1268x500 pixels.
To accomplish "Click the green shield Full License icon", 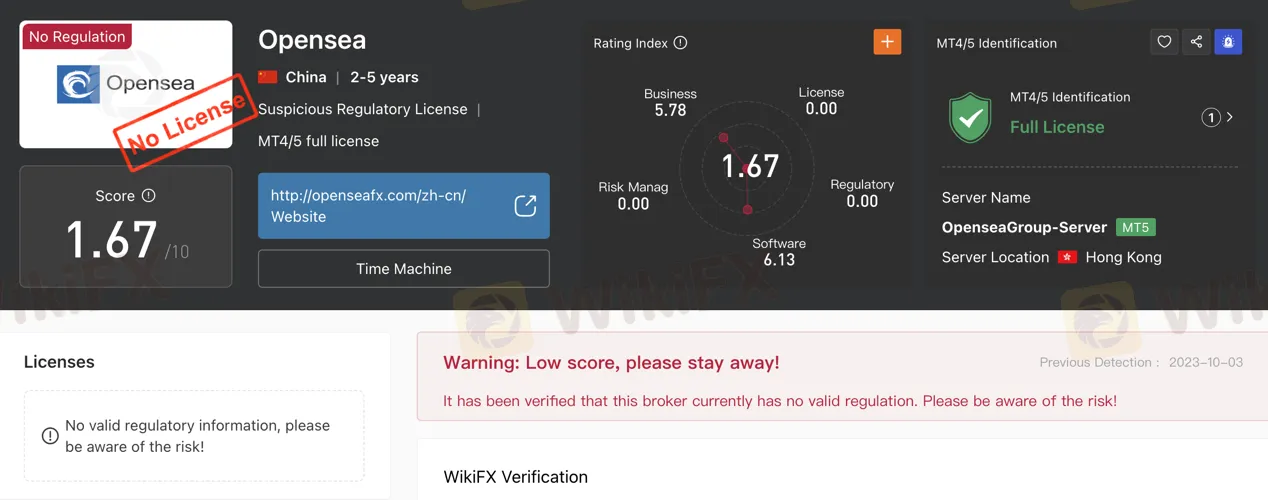I will pos(970,117).
